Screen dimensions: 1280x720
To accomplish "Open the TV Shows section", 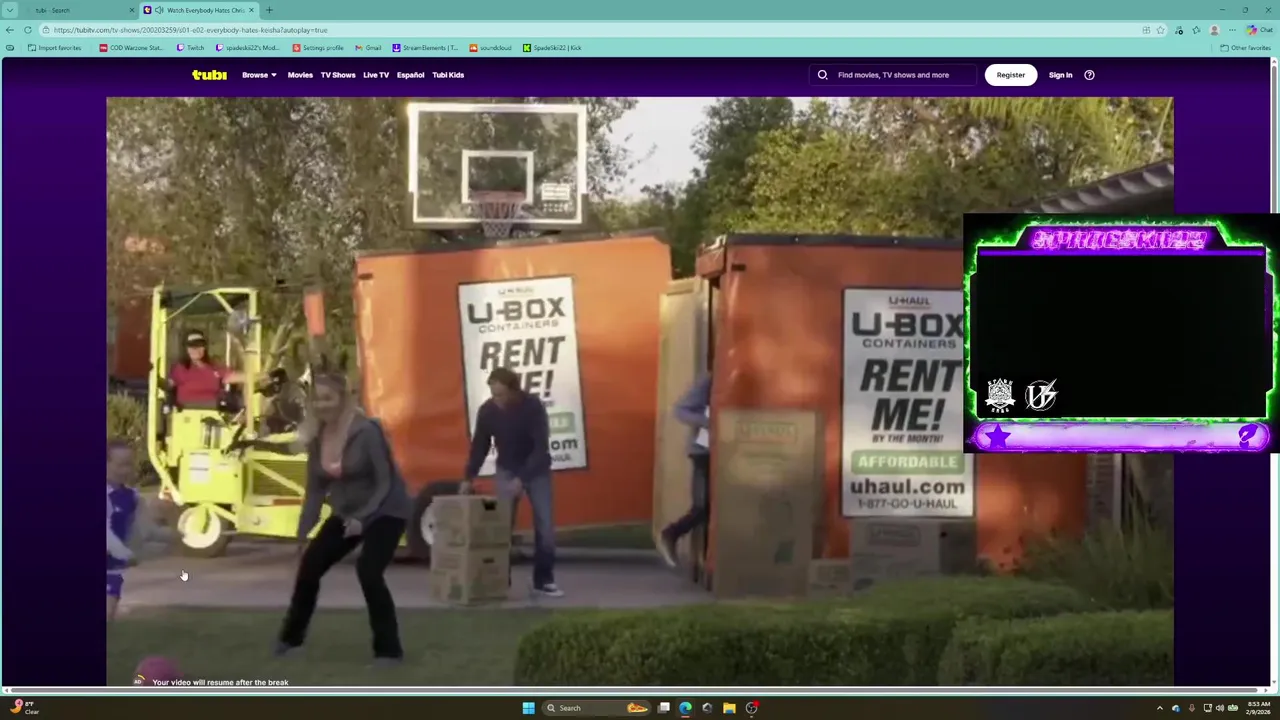I will [338, 75].
